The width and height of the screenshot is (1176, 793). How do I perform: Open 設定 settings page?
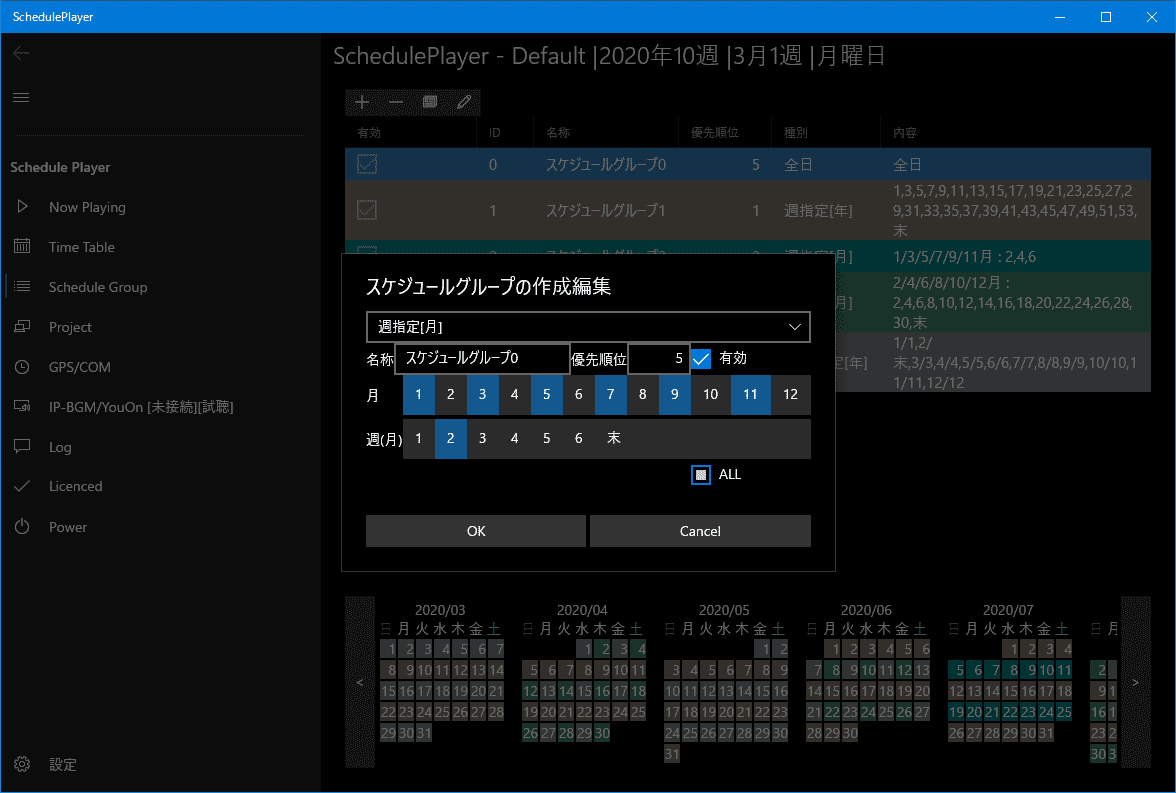63,764
